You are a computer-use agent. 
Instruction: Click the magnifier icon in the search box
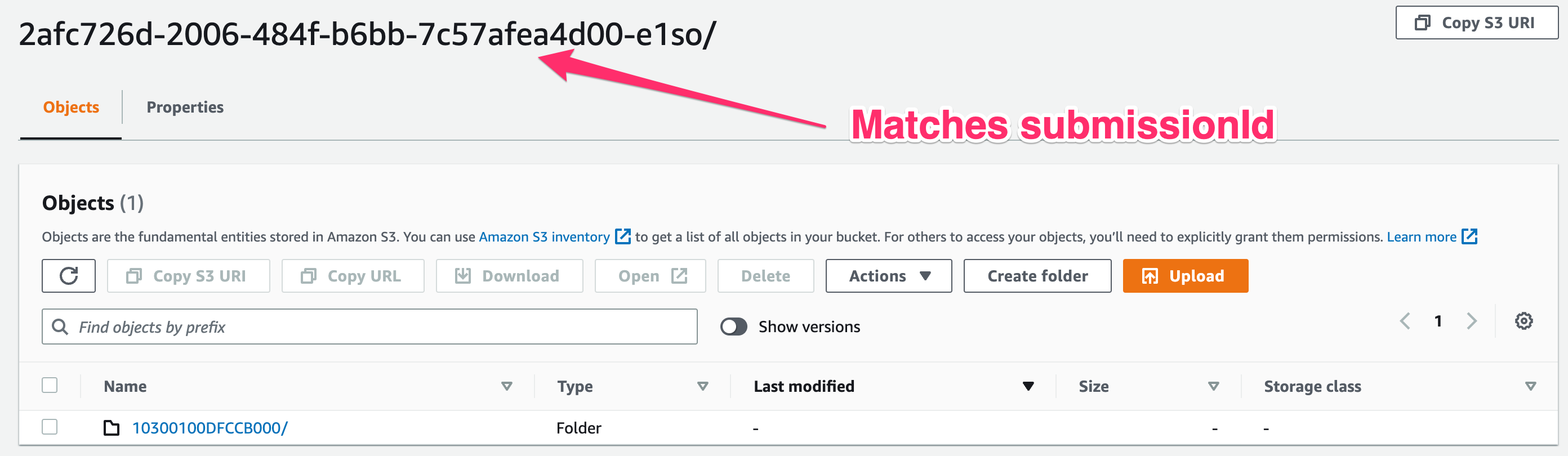tap(60, 327)
